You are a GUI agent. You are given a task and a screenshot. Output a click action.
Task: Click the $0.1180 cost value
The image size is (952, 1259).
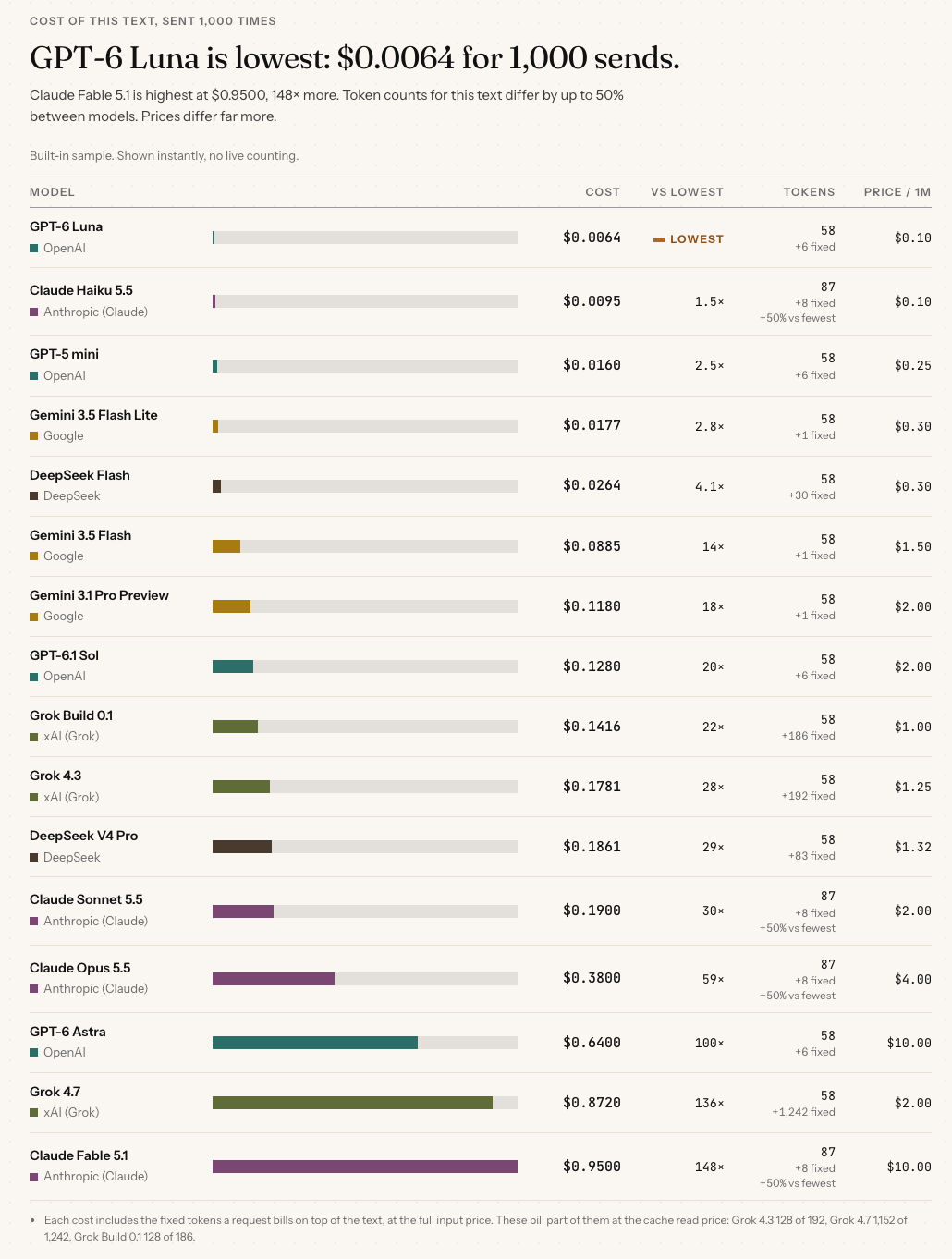(592, 606)
